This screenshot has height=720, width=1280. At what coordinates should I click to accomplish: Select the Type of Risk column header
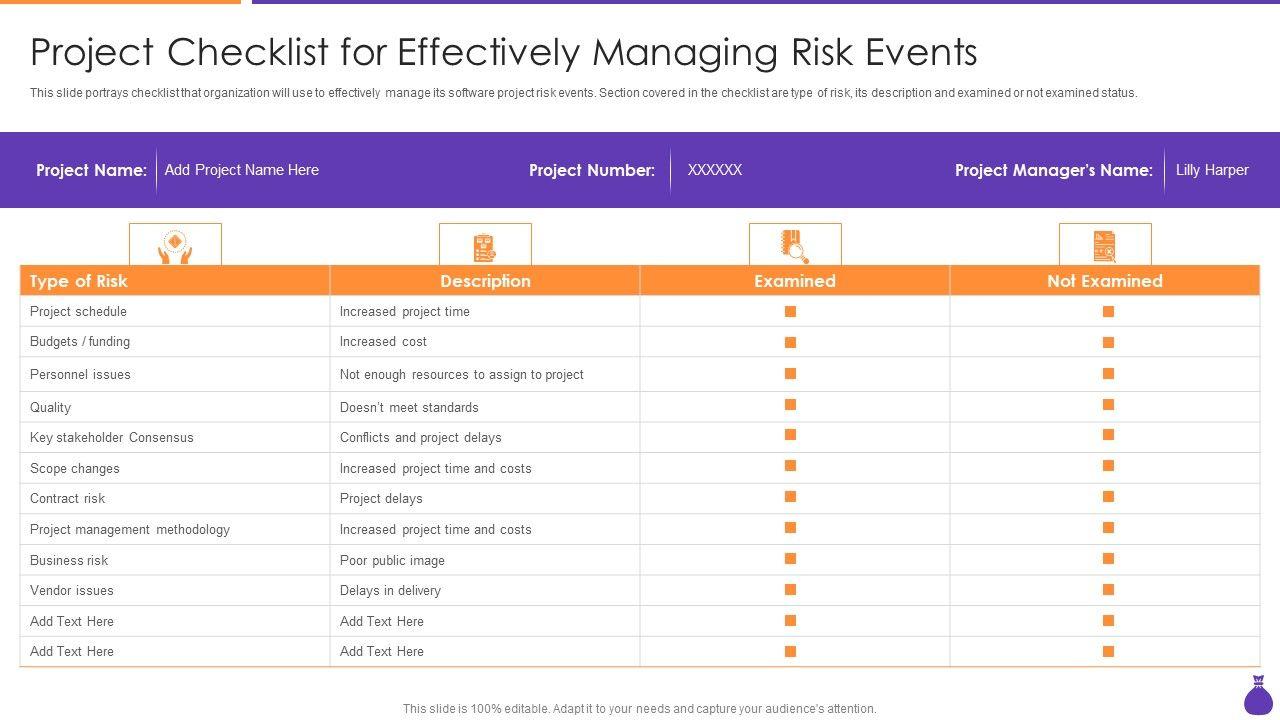tap(79, 281)
